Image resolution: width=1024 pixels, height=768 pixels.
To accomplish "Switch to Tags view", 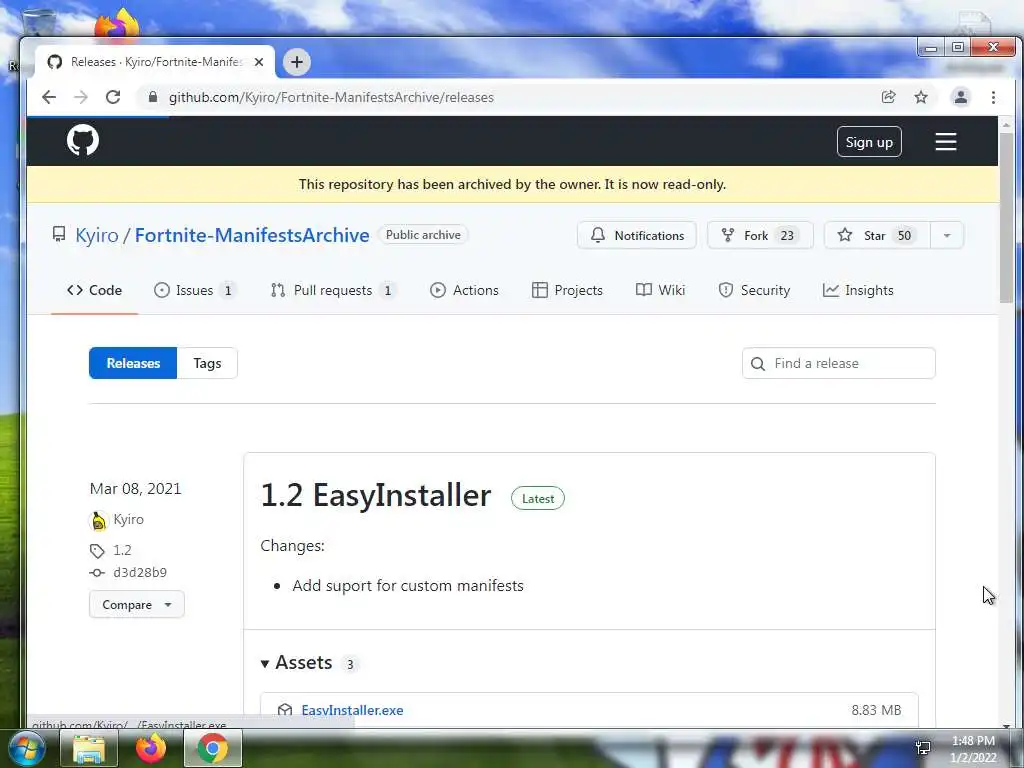I will click(x=207, y=363).
